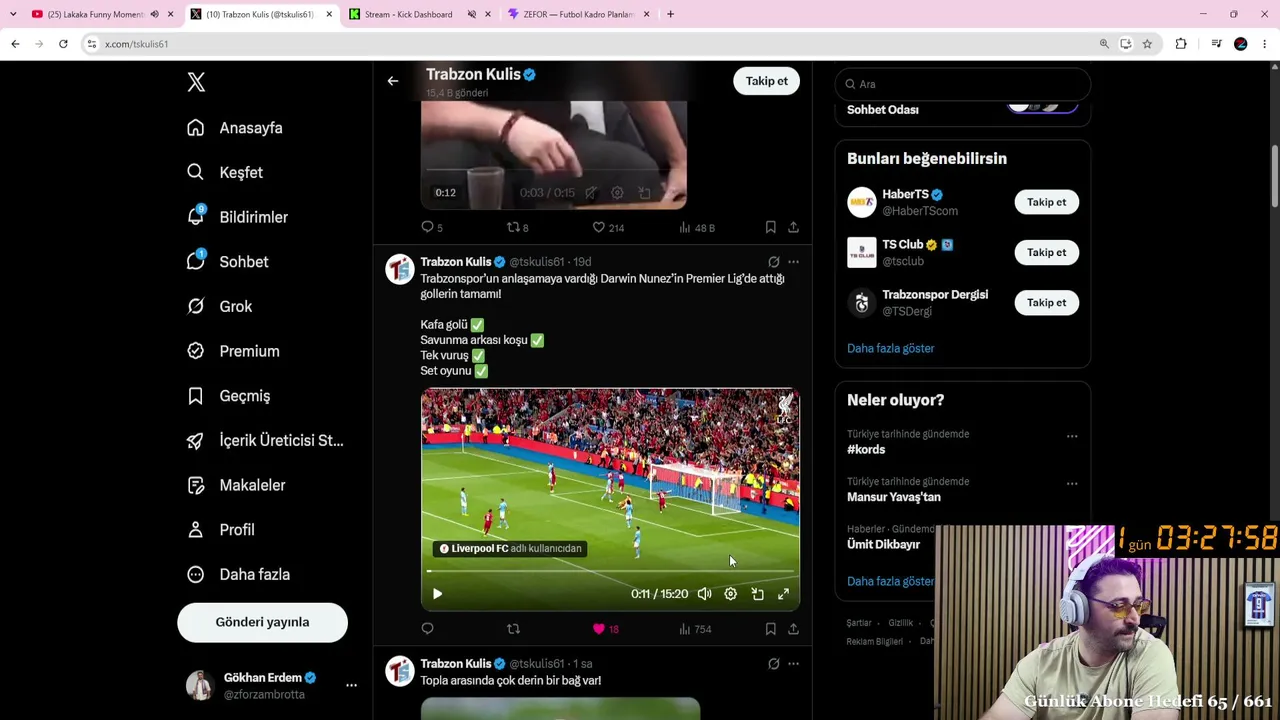Share the Darwin Nunez post

(793, 629)
